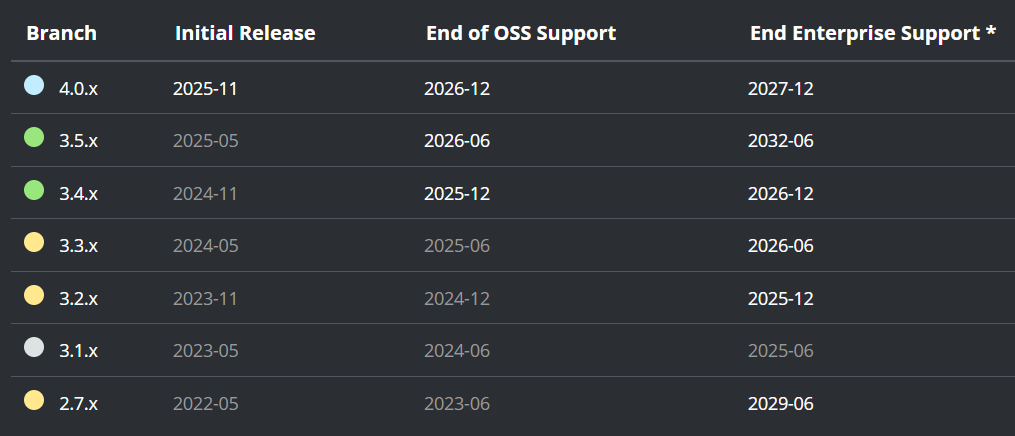Click the 2.7.x branch label
Viewport: 1015px width, 436px height.
pos(78,404)
